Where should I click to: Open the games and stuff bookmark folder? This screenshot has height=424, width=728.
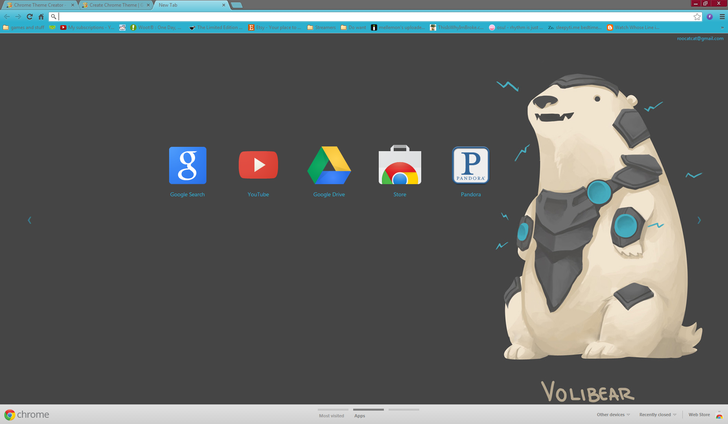coord(23,27)
